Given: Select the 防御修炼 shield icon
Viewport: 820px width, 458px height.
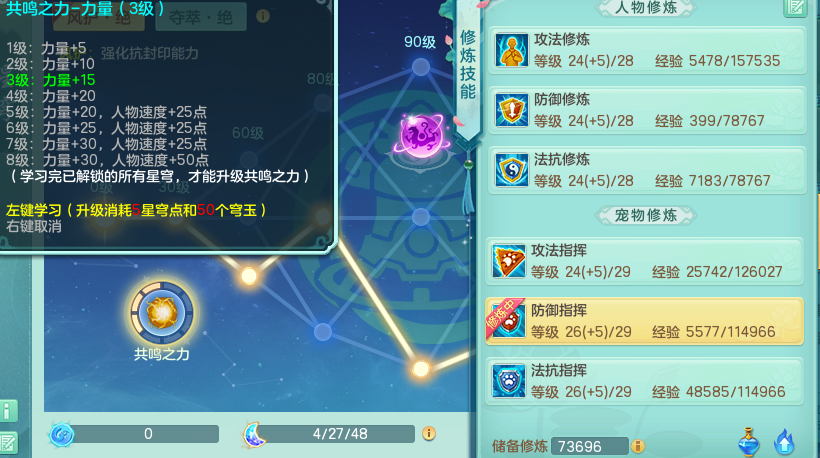Looking at the screenshot, I should [x=511, y=110].
